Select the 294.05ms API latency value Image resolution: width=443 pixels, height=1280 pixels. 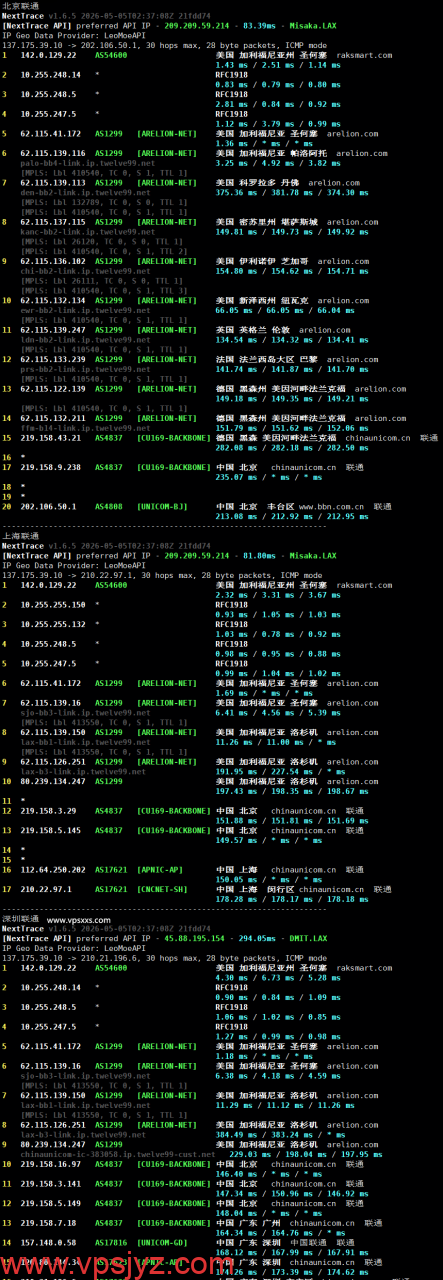255,937
